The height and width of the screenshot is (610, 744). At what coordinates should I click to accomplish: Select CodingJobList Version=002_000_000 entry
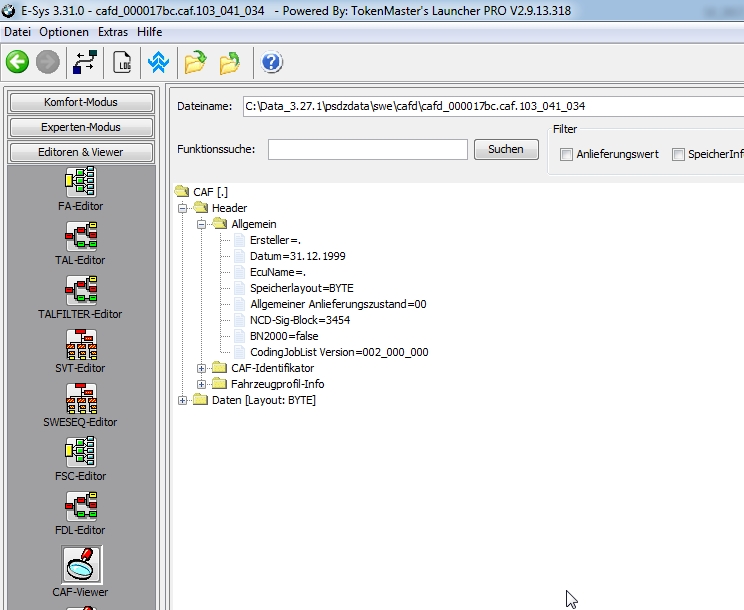click(339, 352)
